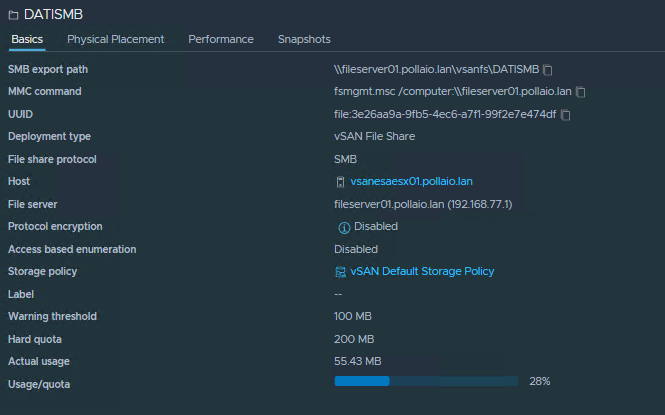Copy the MMC command to clipboard

581,92
